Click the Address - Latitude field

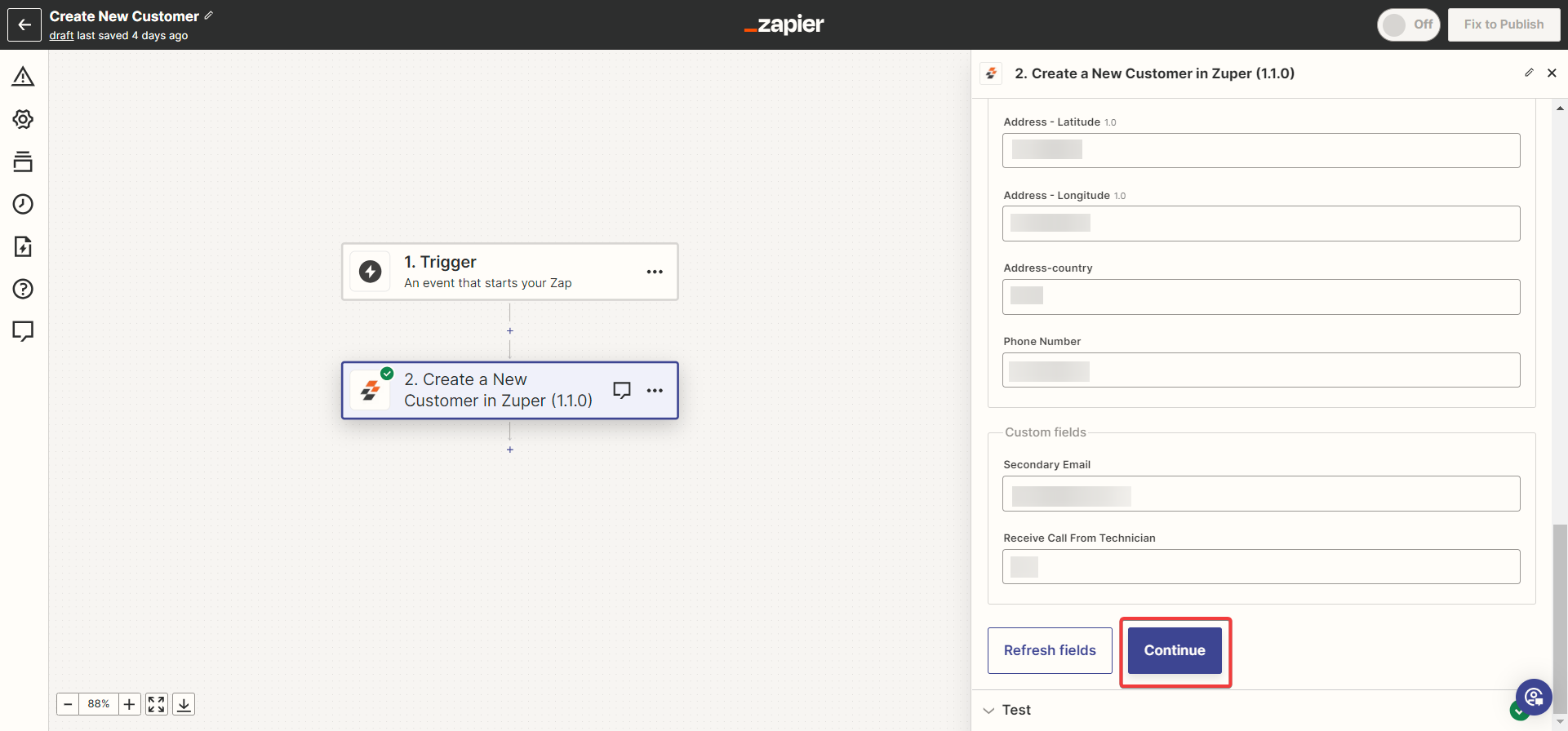(1261, 150)
